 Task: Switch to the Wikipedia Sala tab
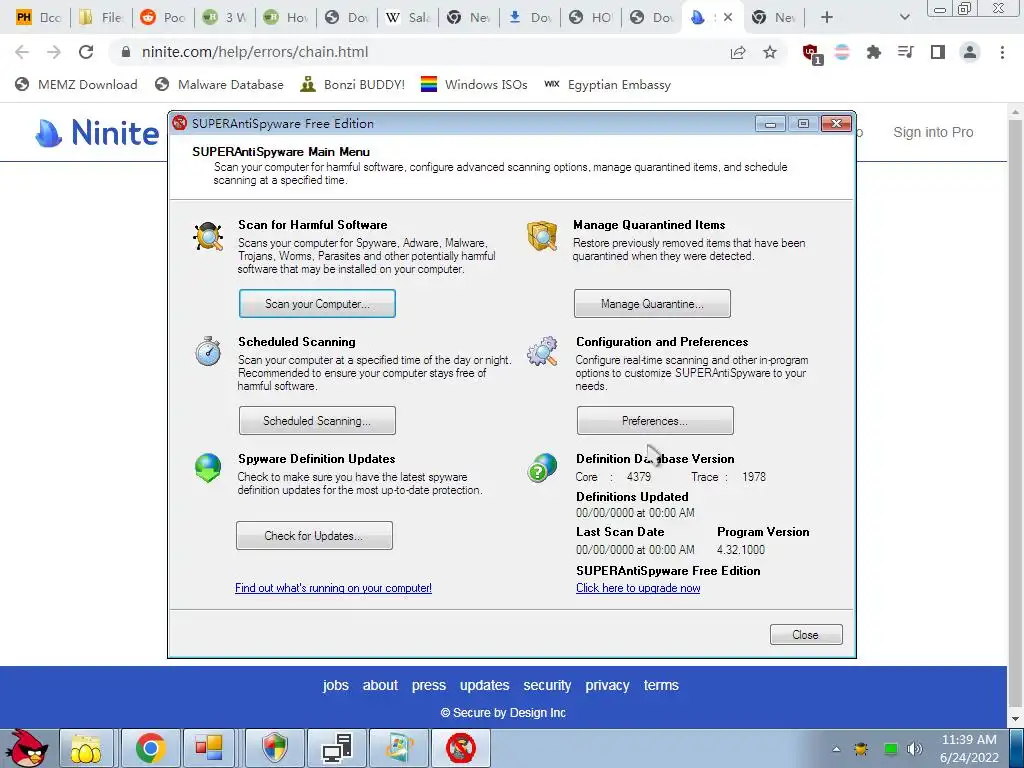pyautogui.click(x=408, y=18)
